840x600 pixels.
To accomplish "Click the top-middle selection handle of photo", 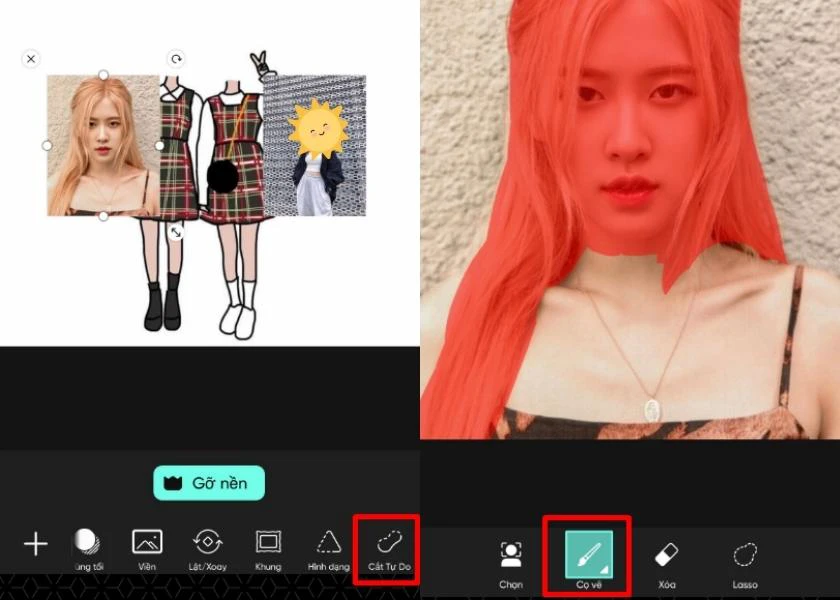I will point(103,75).
